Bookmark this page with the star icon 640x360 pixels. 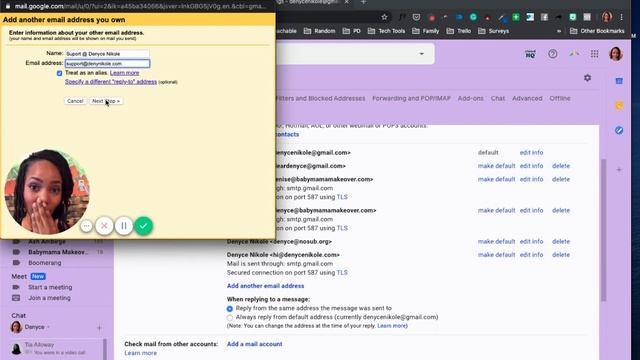pos(384,17)
